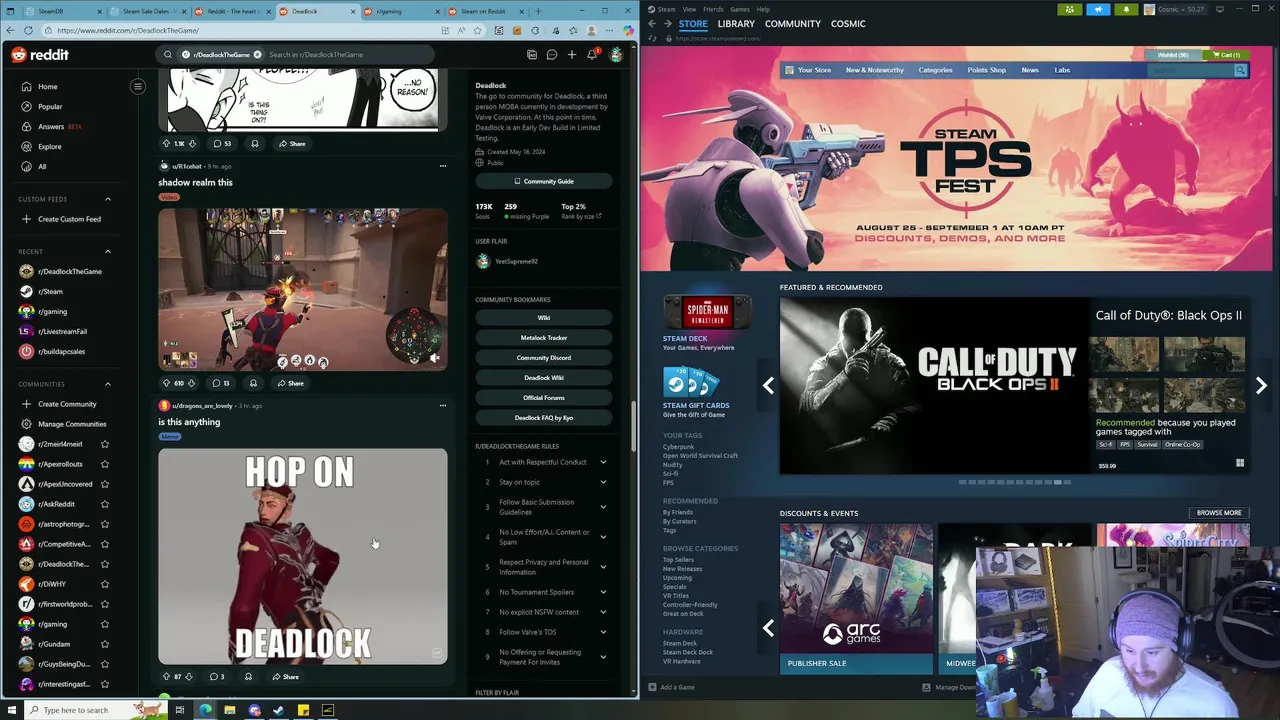Image resolution: width=1280 pixels, height=720 pixels.
Task: Open the Steam store Categories menu
Action: tap(936, 70)
